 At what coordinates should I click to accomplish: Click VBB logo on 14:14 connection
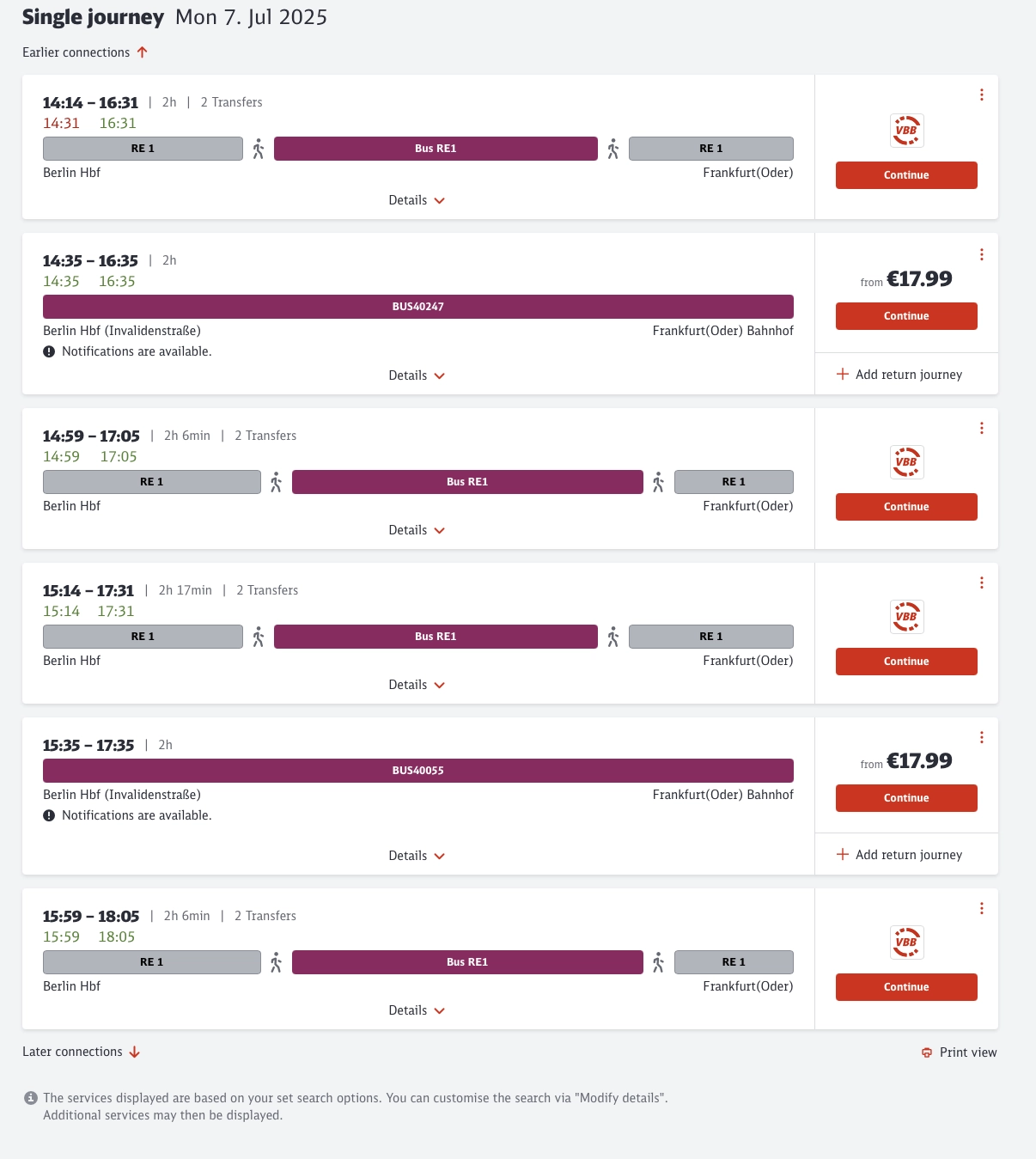tap(906, 131)
